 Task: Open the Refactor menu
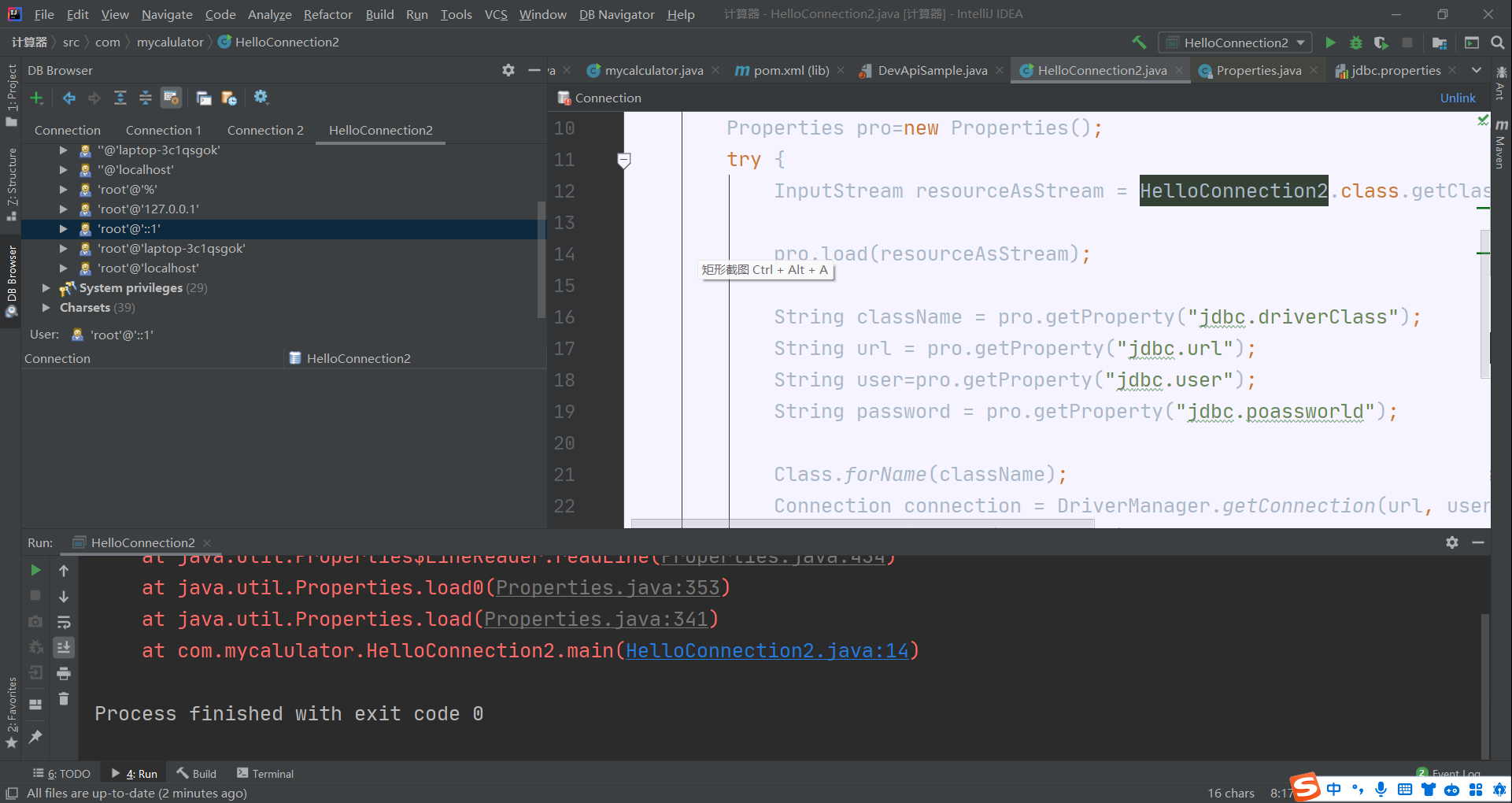pyautogui.click(x=328, y=14)
